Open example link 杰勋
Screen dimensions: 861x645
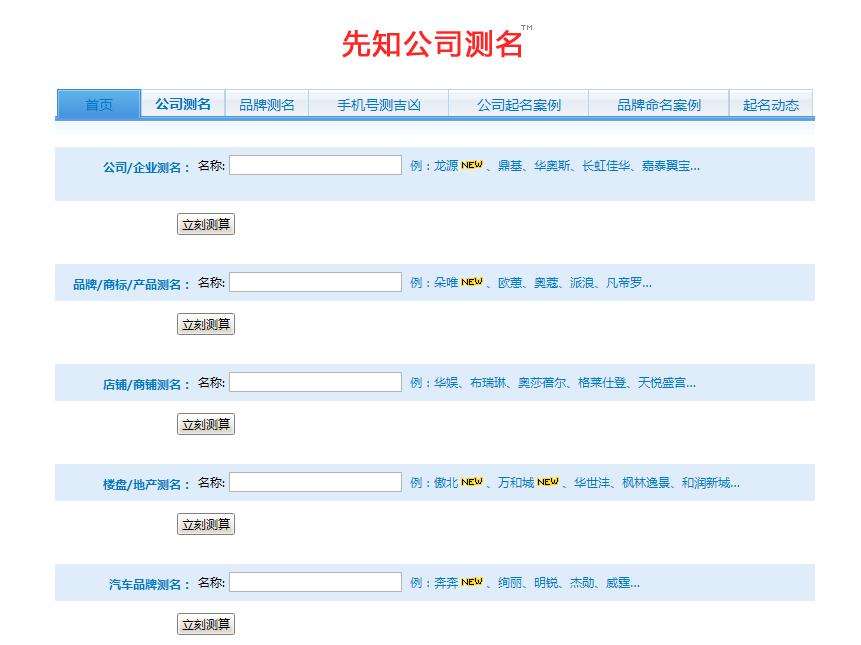click(582, 582)
